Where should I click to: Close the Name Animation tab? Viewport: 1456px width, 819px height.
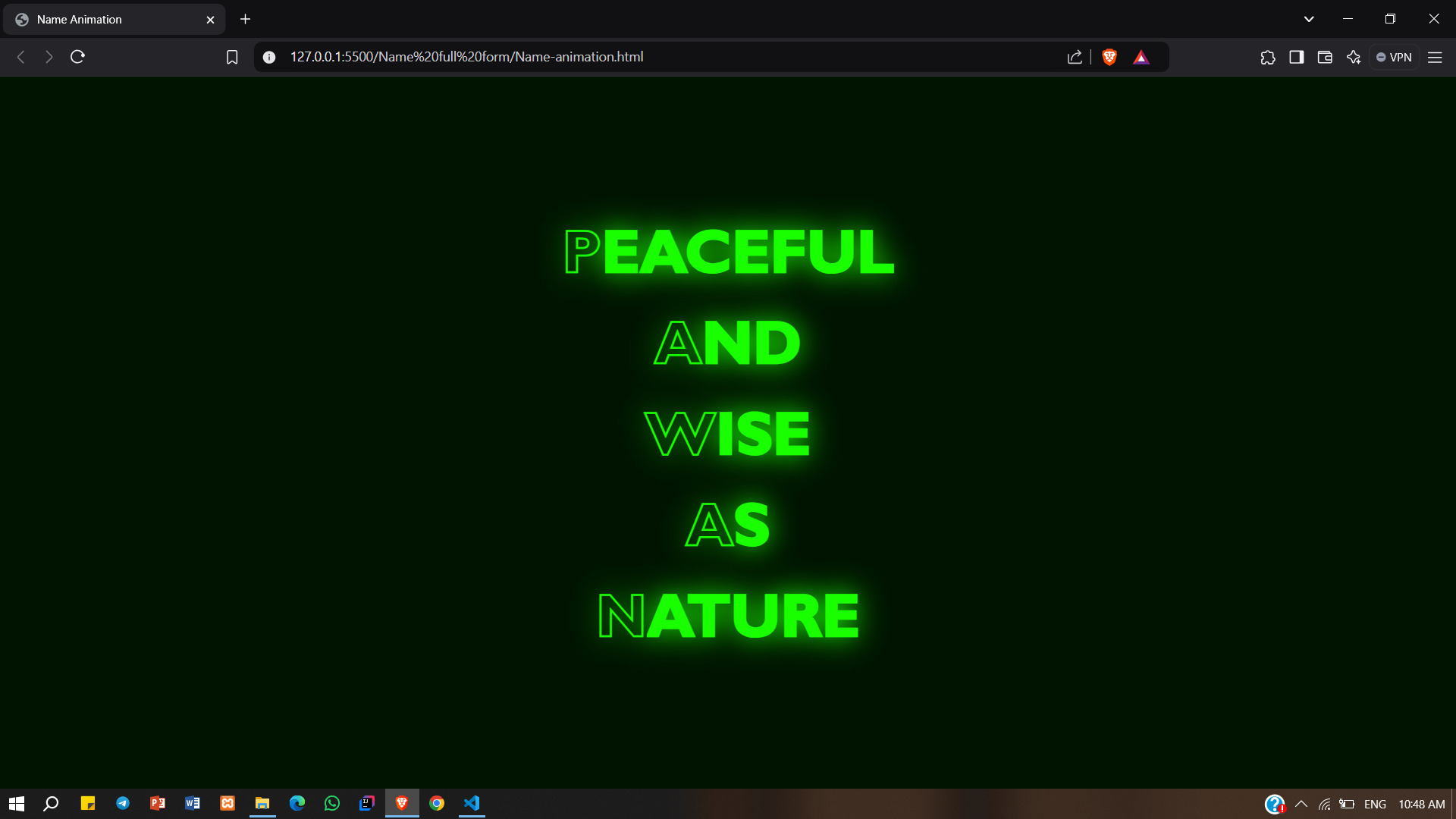tap(210, 20)
